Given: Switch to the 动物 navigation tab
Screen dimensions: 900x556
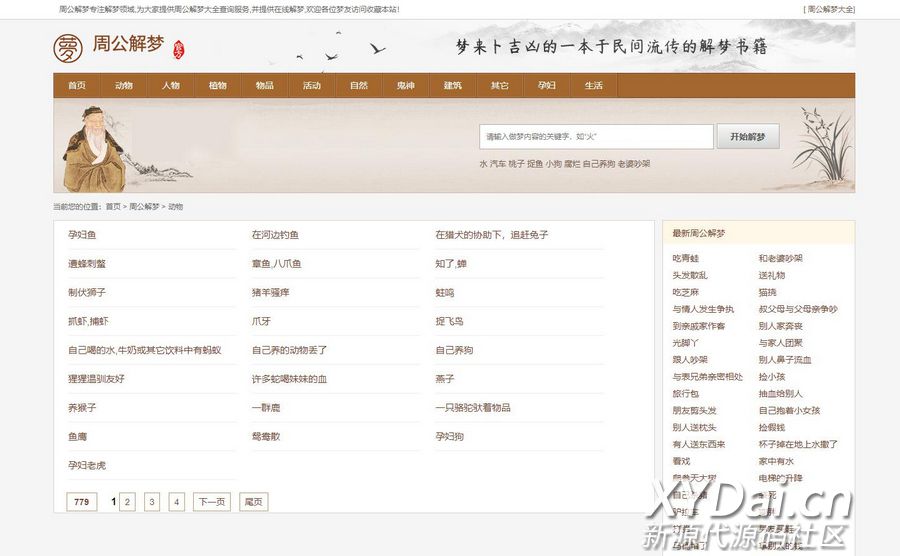Looking at the screenshot, I should (x=124, y=86).
